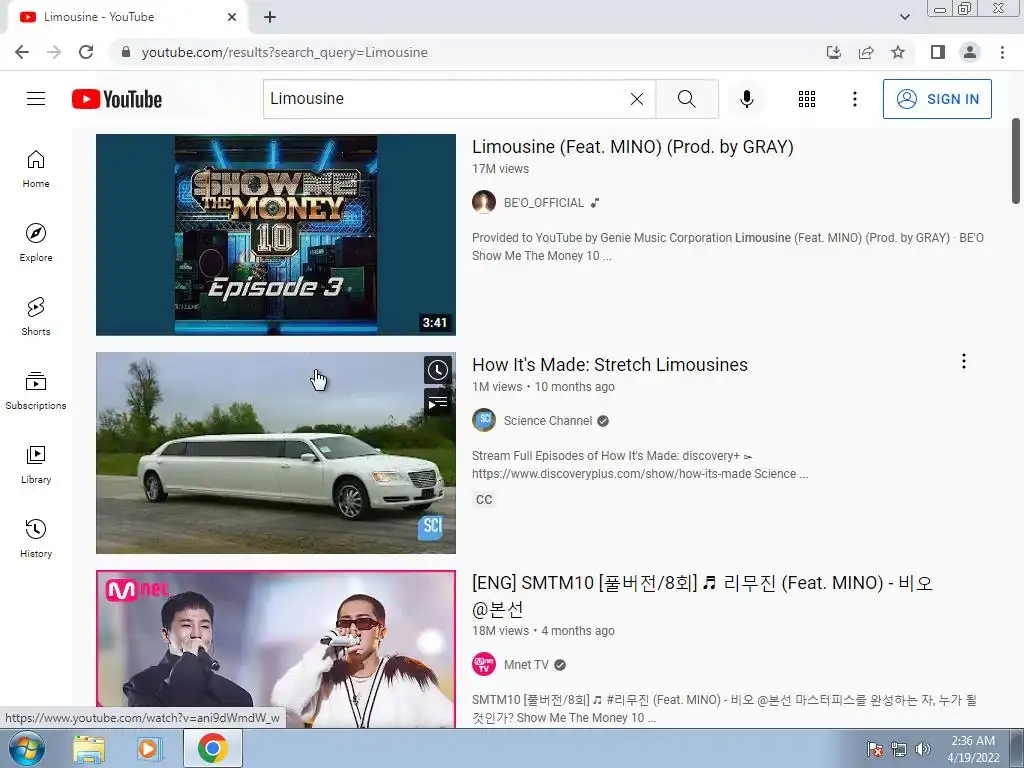1024x768 pixels.
Task: Visit BE'O_OFFICIAL channel name link
Action: (x=544, y=202)
